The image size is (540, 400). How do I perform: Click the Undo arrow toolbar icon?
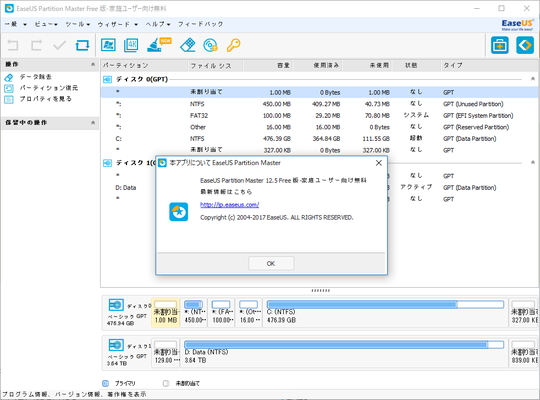pos(13,45)
